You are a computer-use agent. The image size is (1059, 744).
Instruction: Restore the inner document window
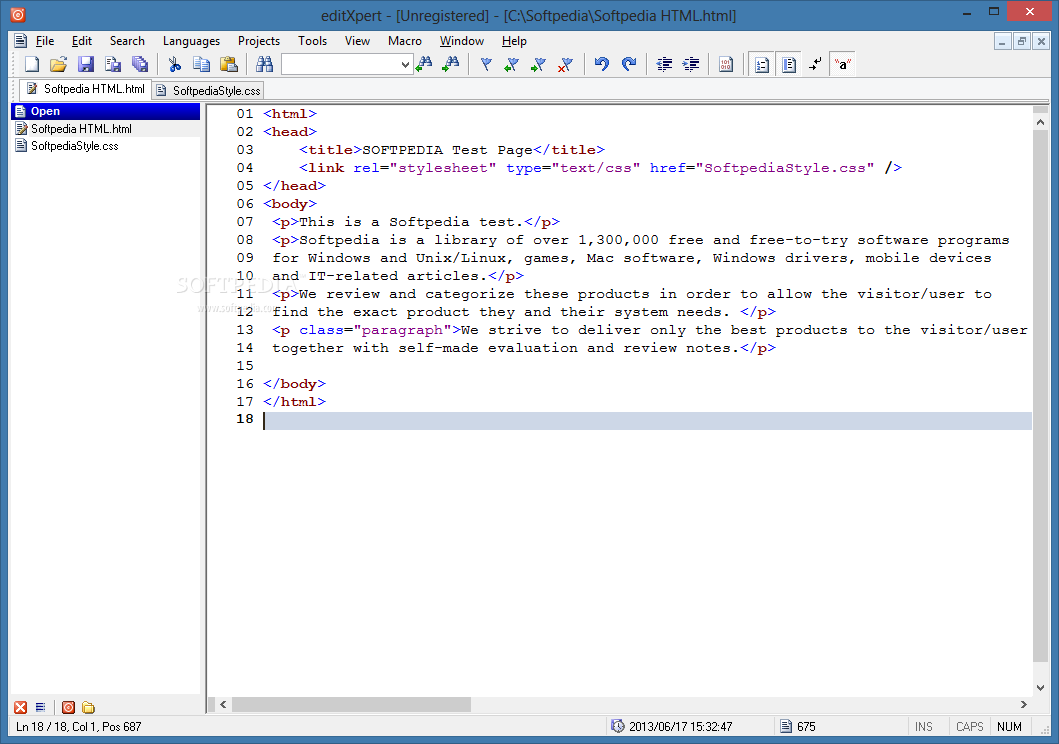[x=1022, y=42]
